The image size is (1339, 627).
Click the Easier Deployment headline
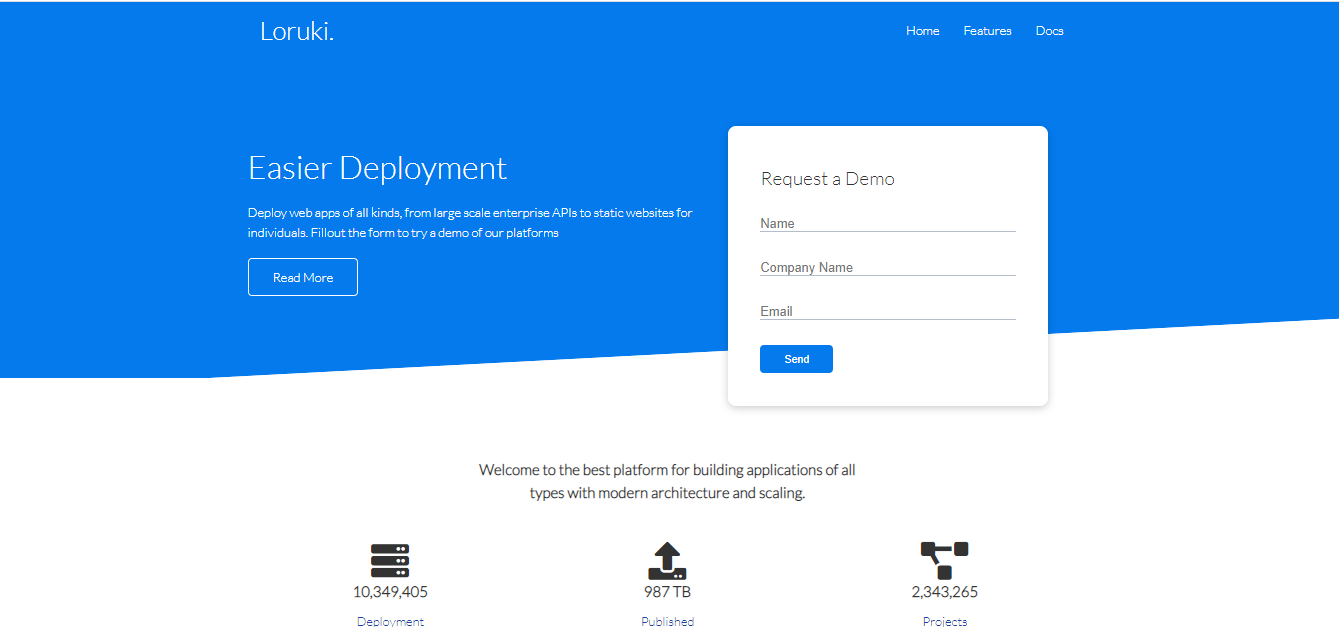click(377, 167)
